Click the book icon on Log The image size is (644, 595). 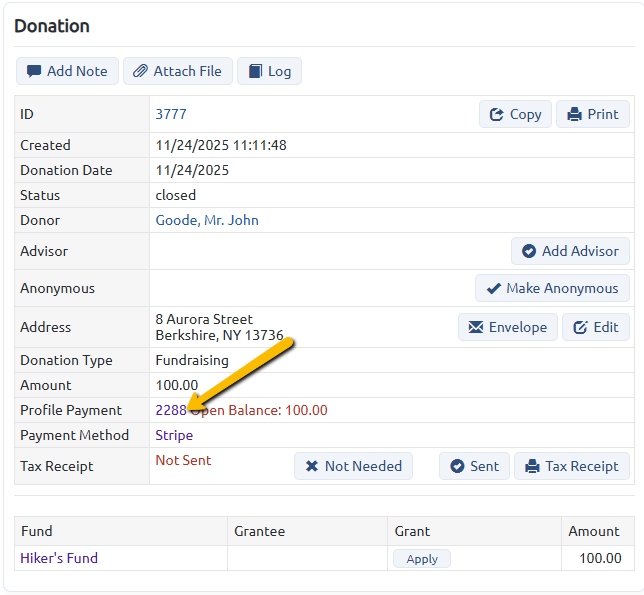tap(255, 71)
